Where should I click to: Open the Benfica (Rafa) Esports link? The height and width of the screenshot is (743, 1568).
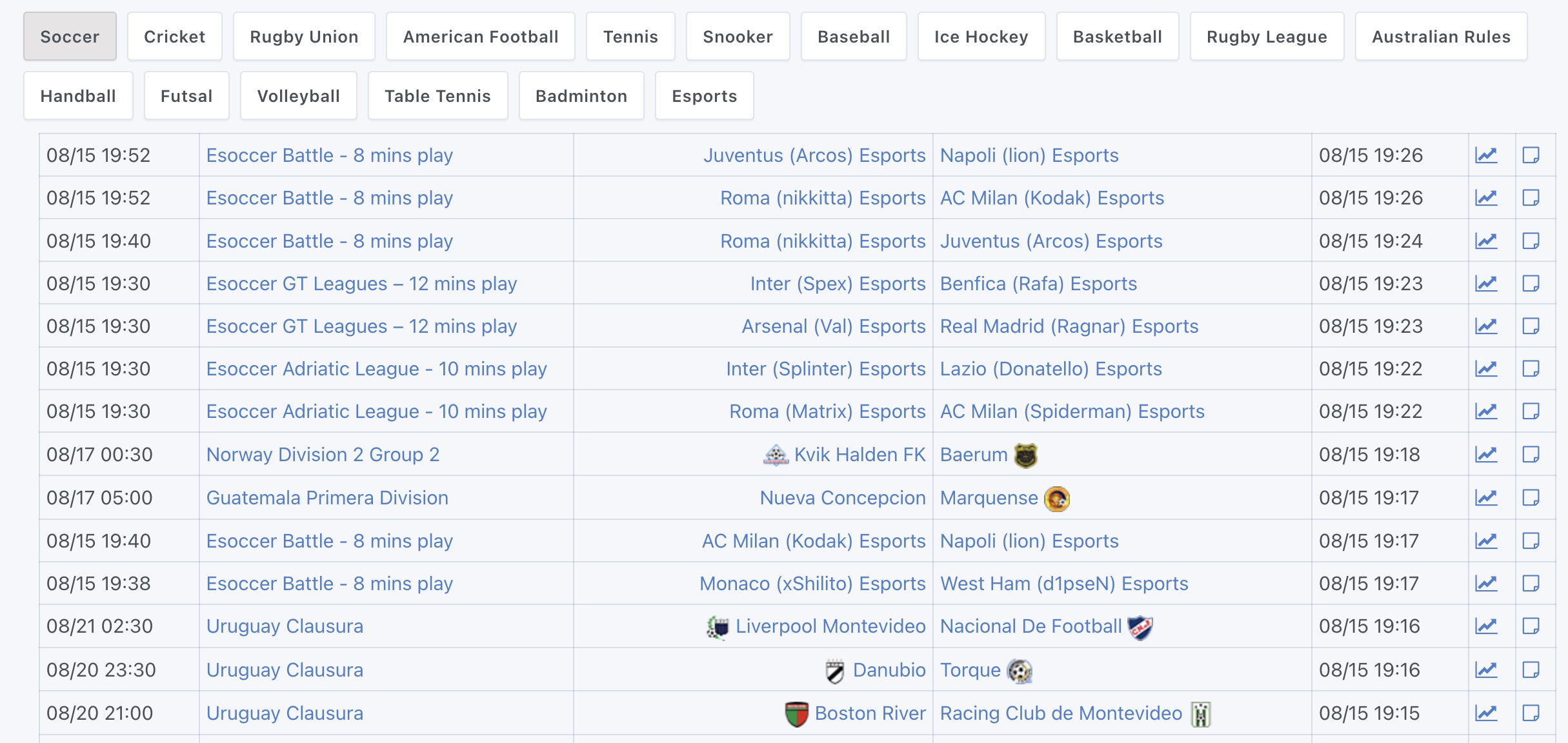(x=1038, y=284)
